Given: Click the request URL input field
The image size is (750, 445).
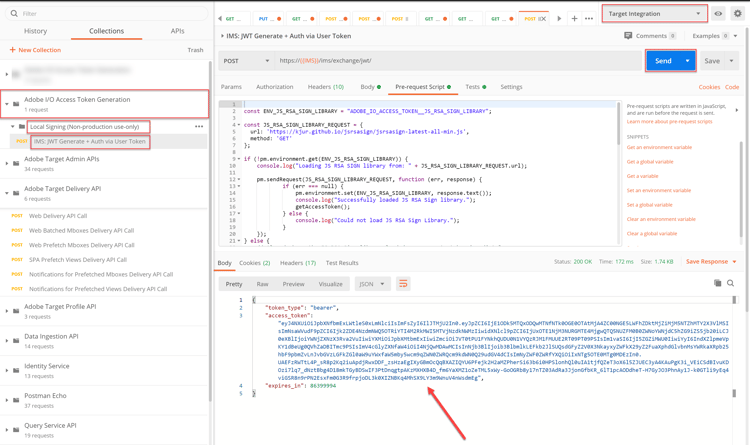Looking at the screenshot, I should [457, 61].
